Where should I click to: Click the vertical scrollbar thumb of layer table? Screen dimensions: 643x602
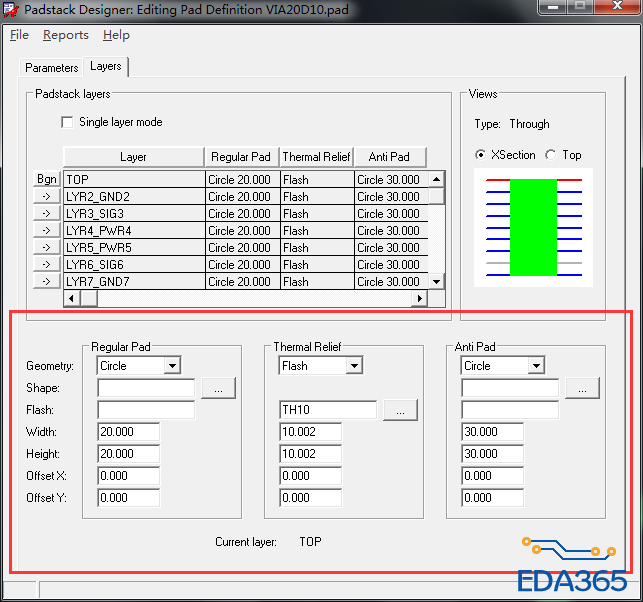pyautogui.click(x=437, y=196)
